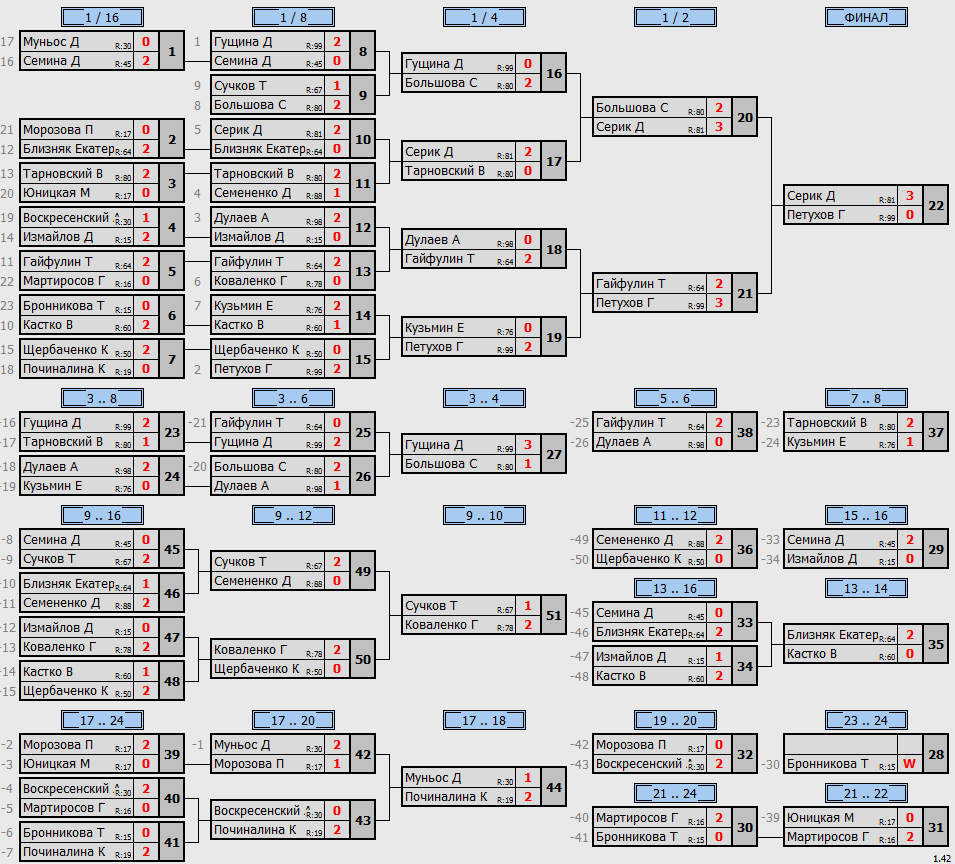955x864 pixels.
Task: Click 'W' walkover score in match 28
Action: tap(909, 764)
